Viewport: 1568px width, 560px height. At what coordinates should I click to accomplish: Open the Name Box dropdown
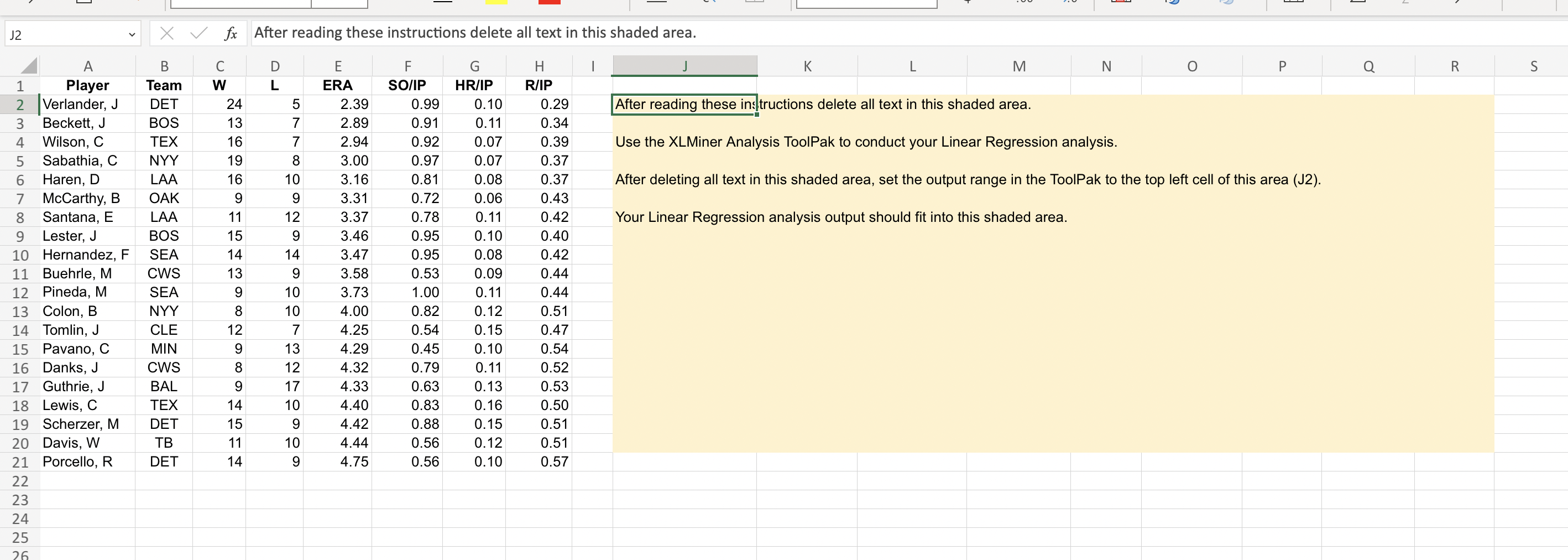(132, 34)
